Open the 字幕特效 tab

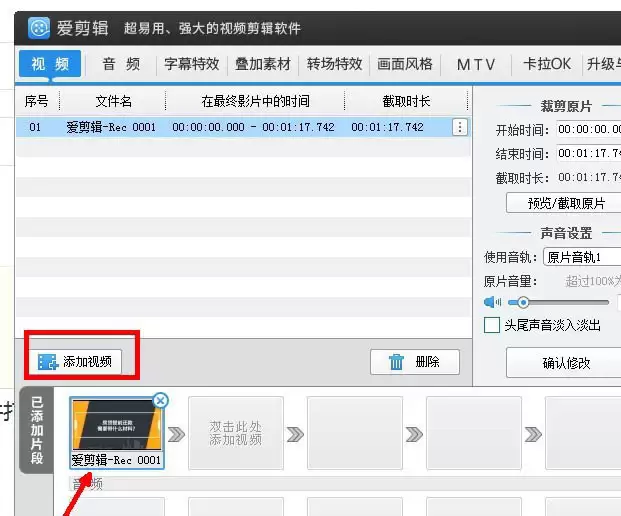(192, 64)
